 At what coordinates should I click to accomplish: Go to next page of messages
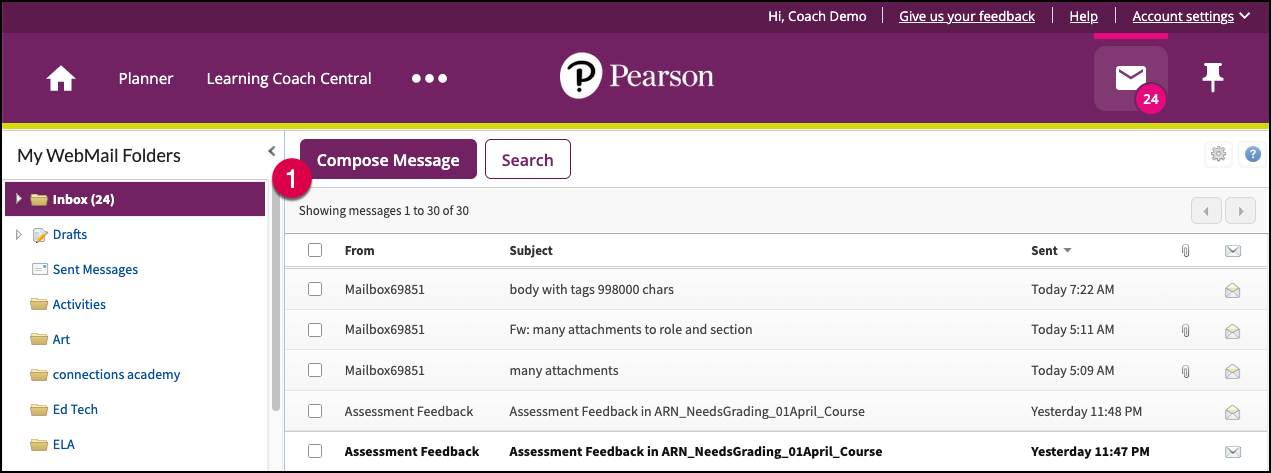point(1241,211)
